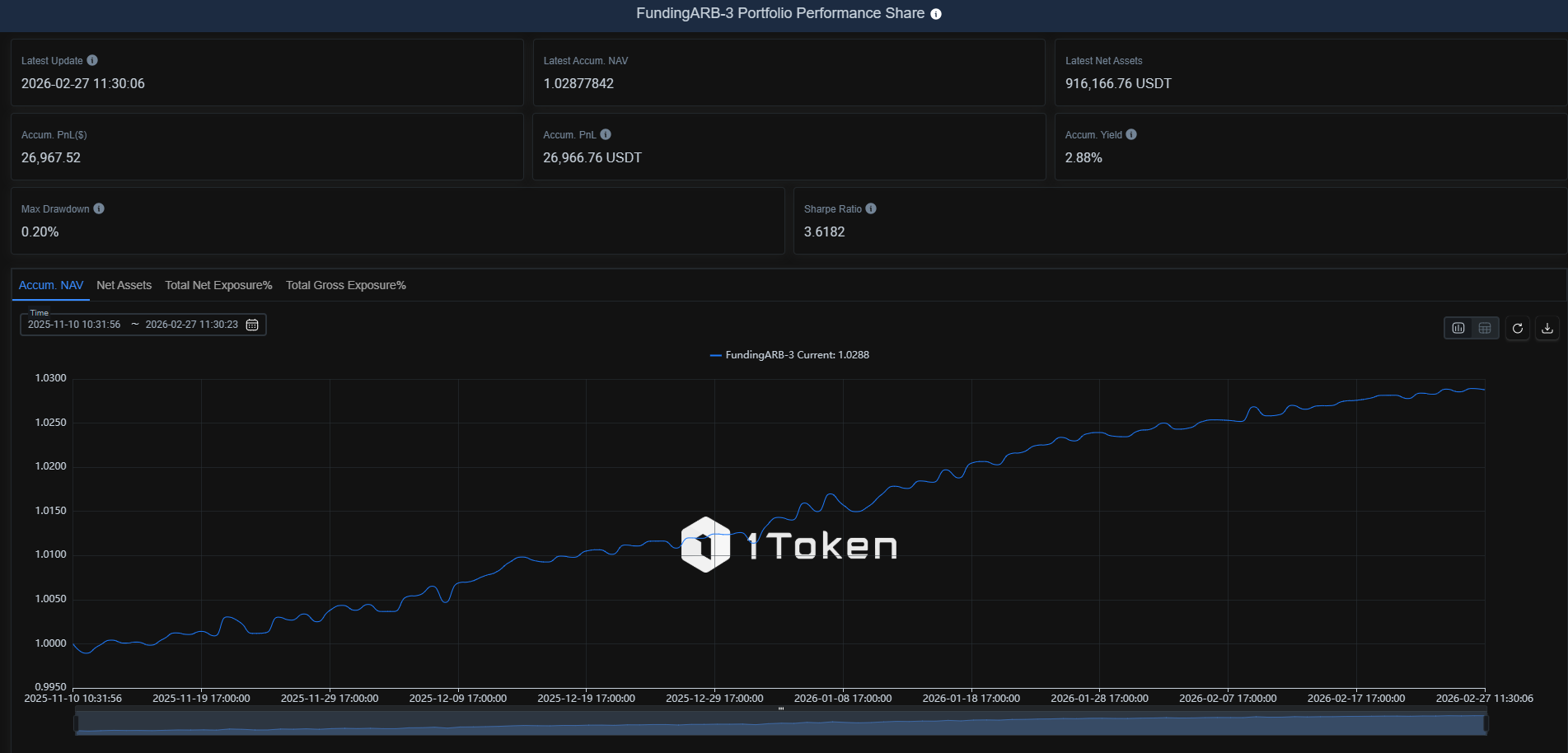1568x753 pixels.
Task: Click info icon next to Accum. PnL
Action: point(606,134)
